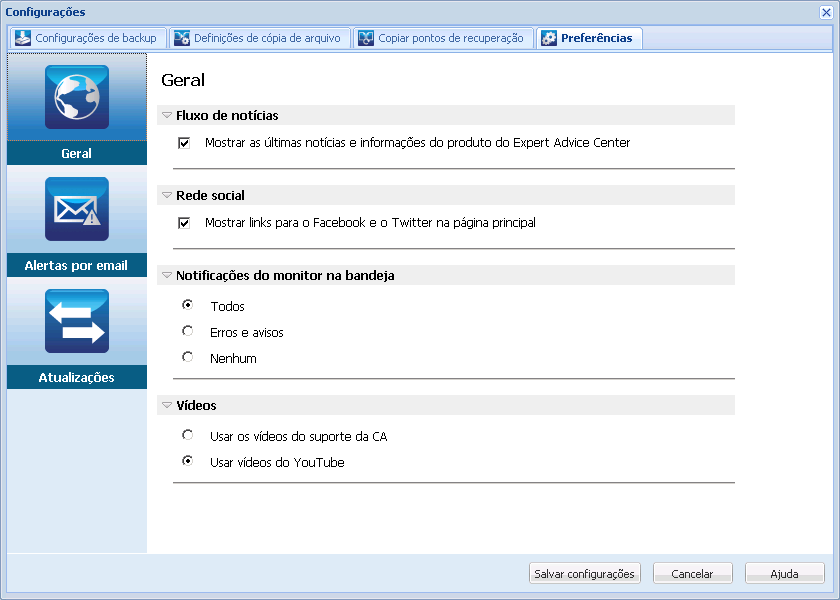The height and width of the screenshot is (600, 840).
Task: Collapse the Vídeos section
Action: [x=166, y=406]
